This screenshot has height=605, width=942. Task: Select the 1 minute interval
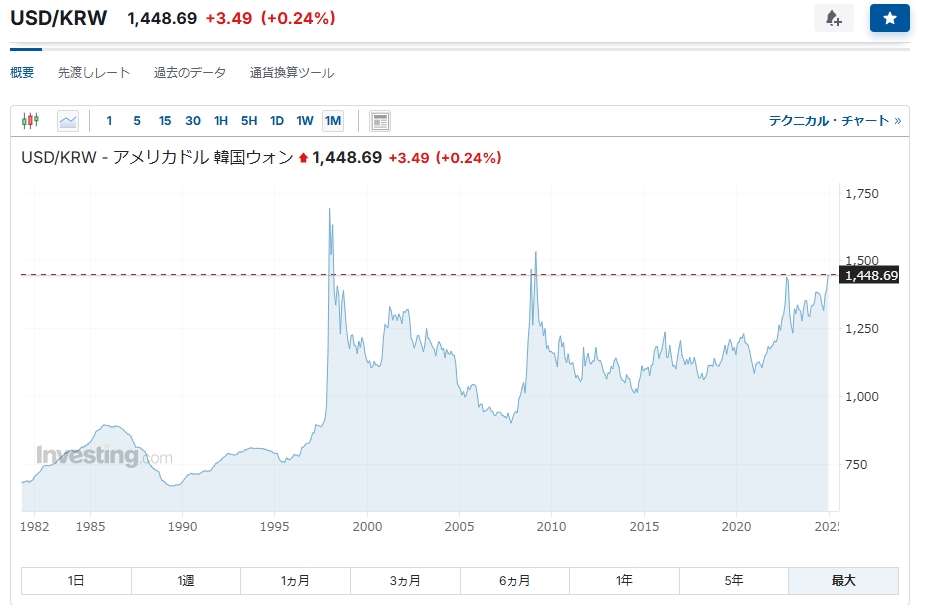[x=109, y=121]
